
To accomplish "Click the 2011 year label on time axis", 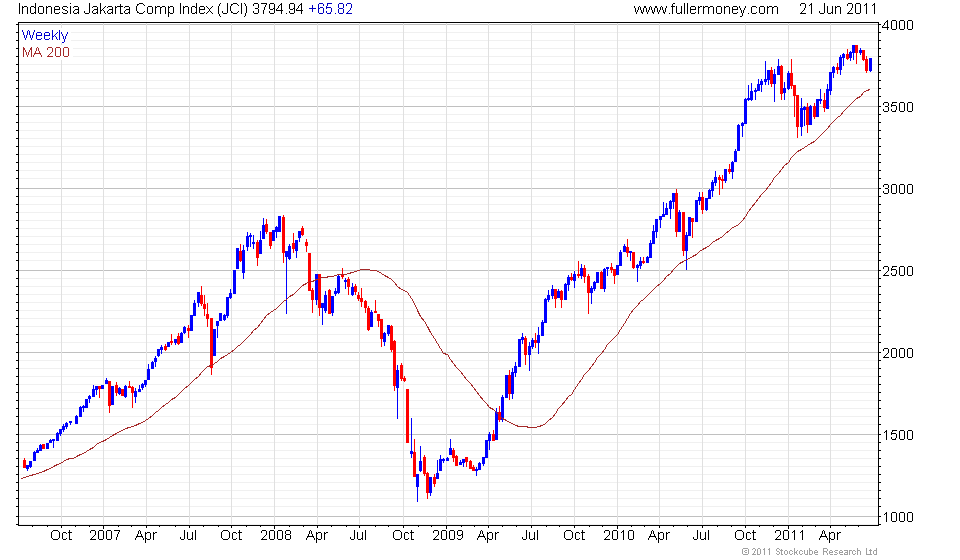I will point(790,536).
